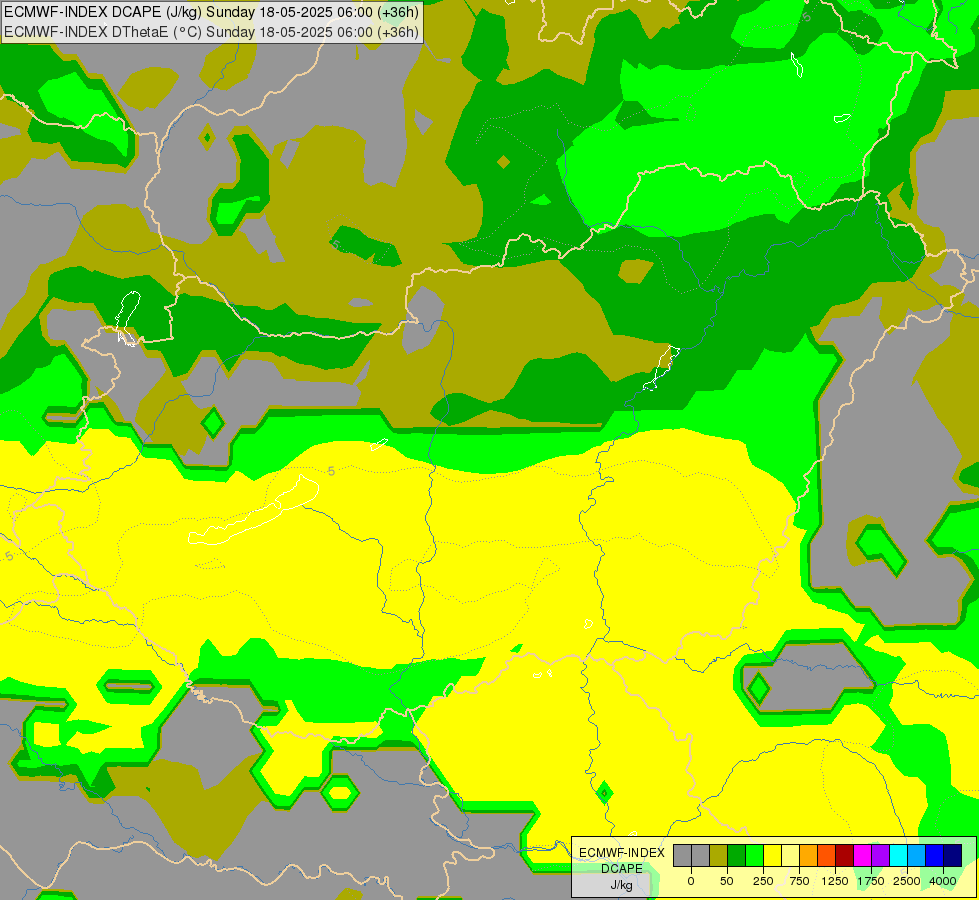The height and width of the screenshot is (900, 979).
Task: Click the dark green legend swatch after 50
Action: pyautogui.click(x=736, y=856)
